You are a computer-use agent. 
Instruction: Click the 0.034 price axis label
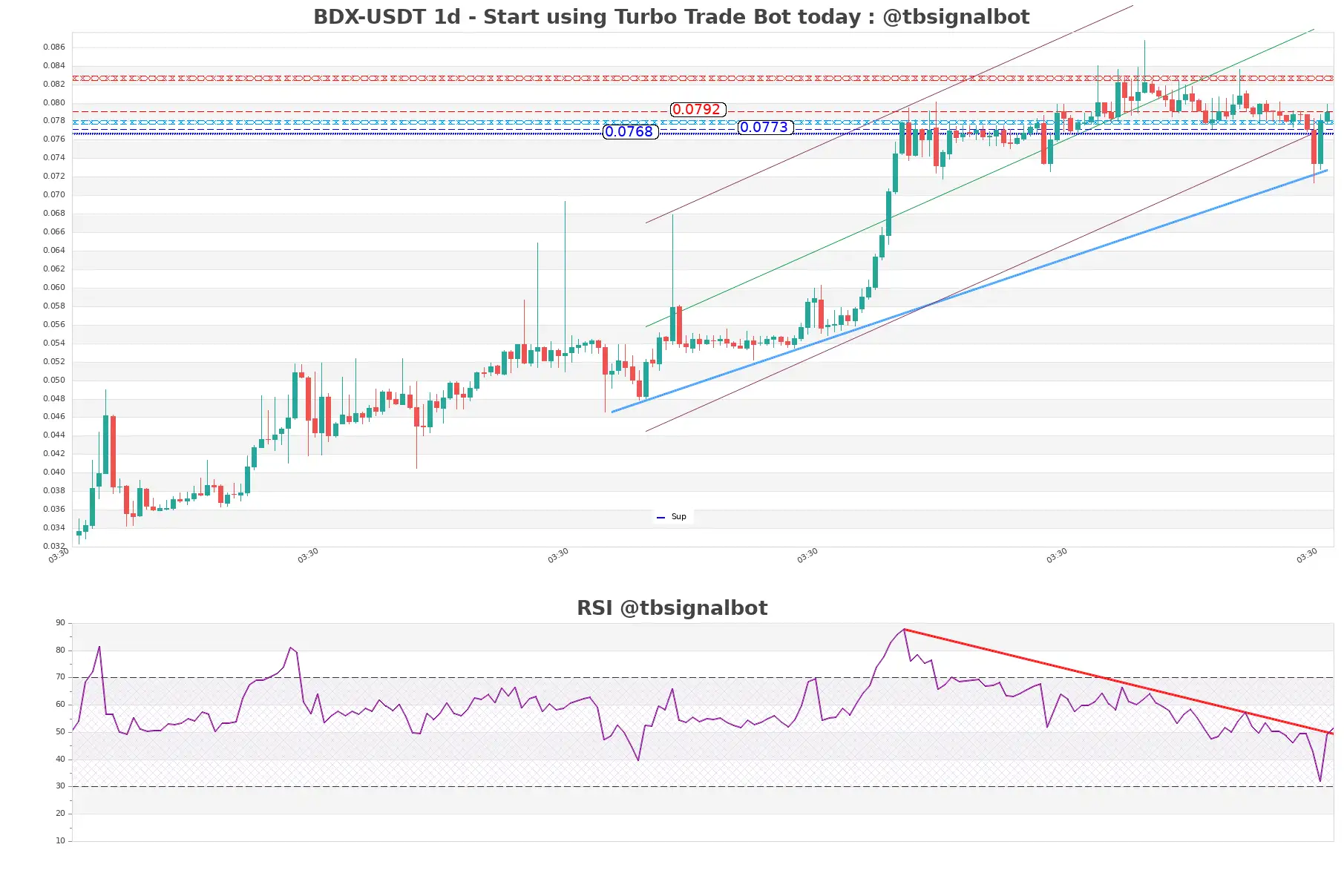tap(54, 528)
